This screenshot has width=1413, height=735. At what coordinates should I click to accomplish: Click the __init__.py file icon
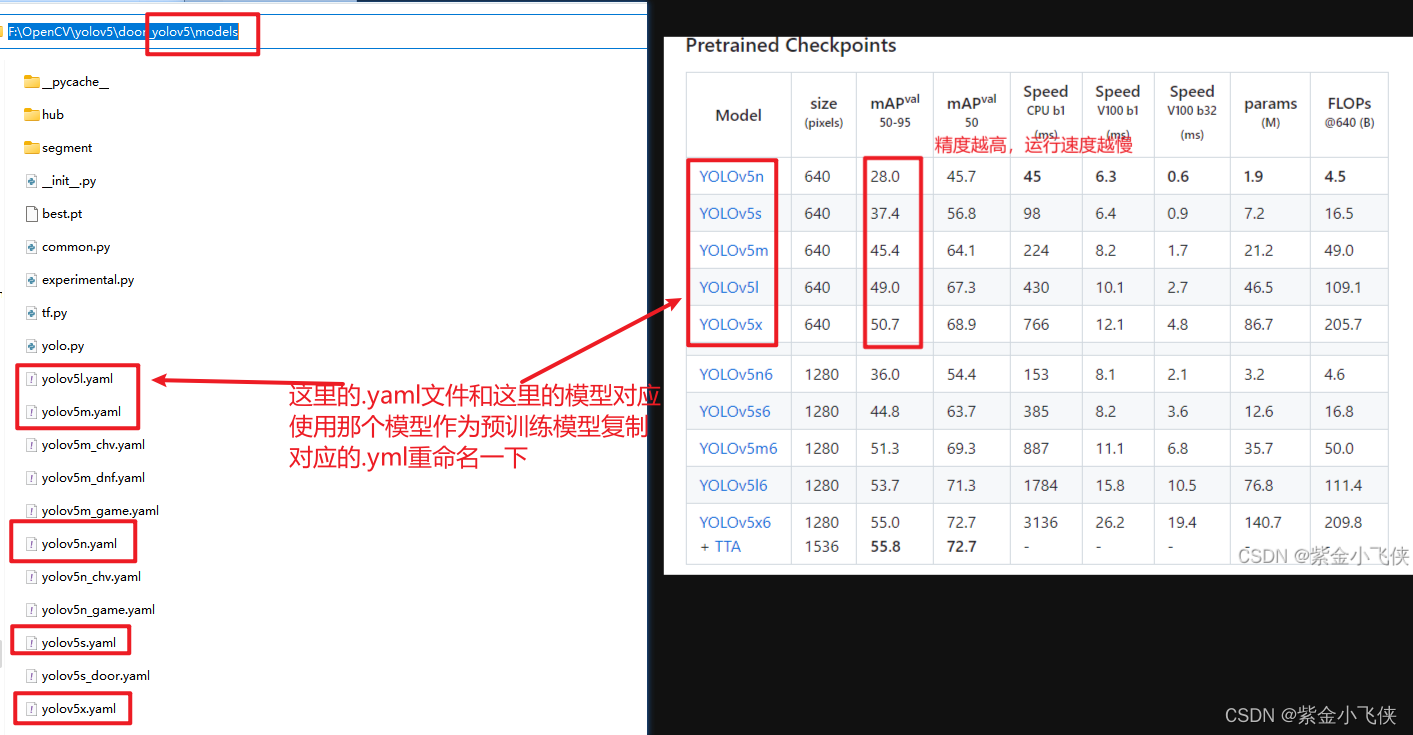point(31,181)
